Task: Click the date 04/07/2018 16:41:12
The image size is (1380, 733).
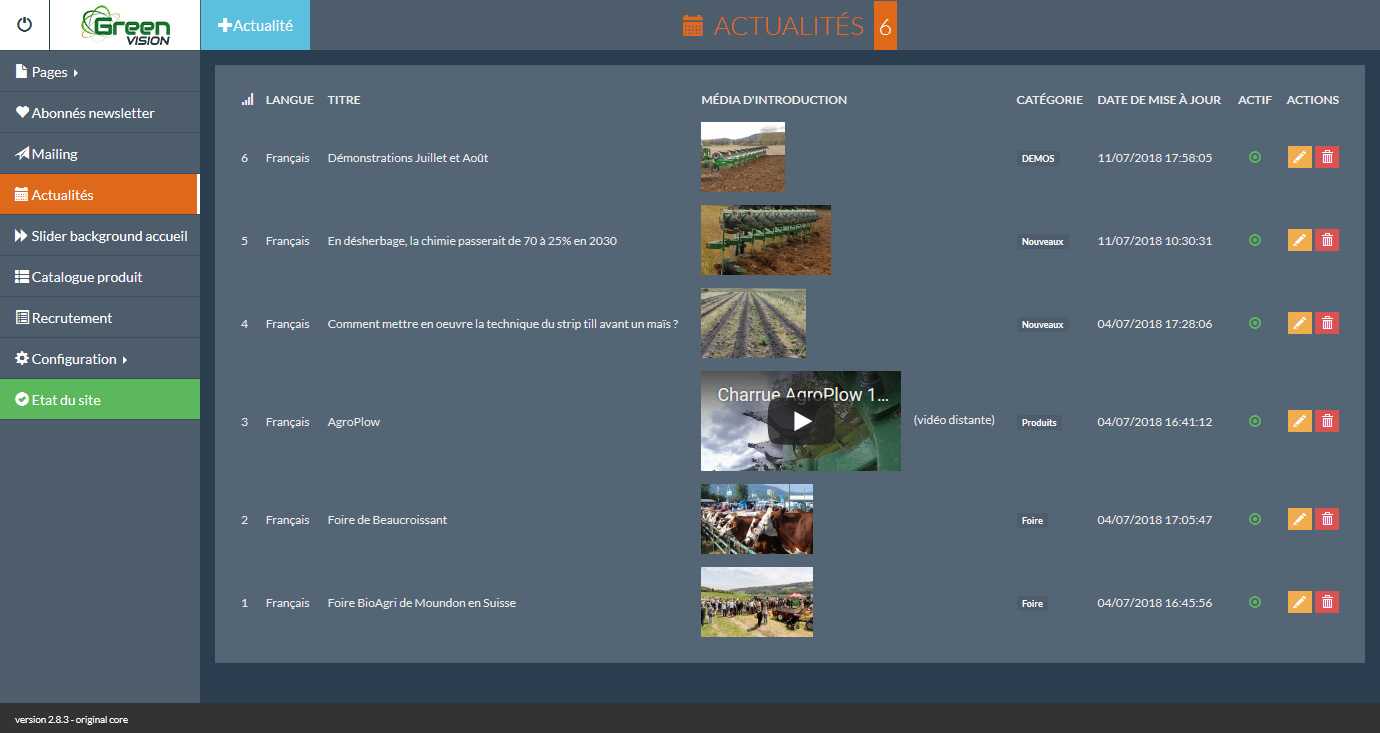Action: (x=1154, y=422)
